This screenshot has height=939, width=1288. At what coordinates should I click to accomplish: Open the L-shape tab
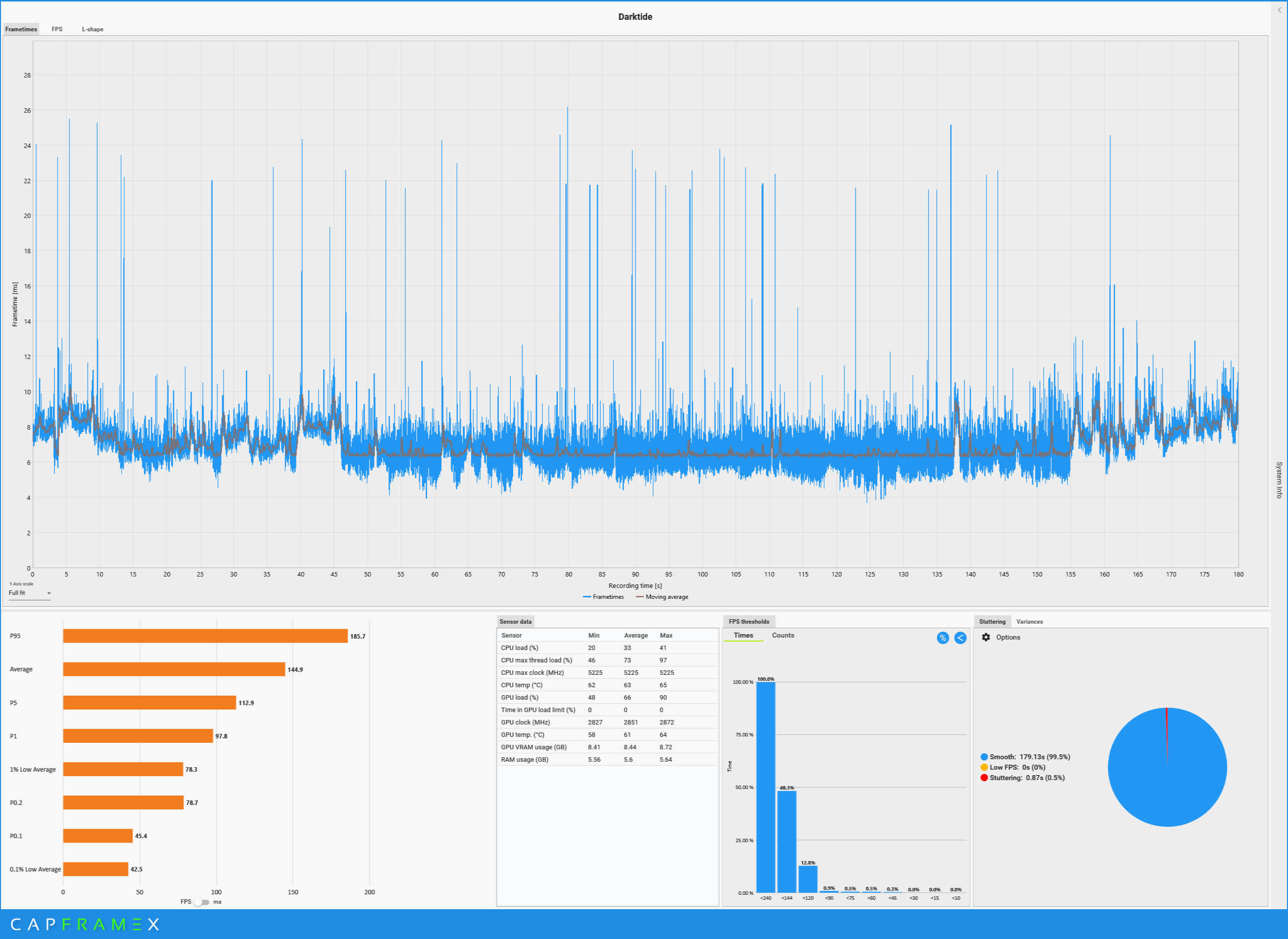[x=93, y=29]
